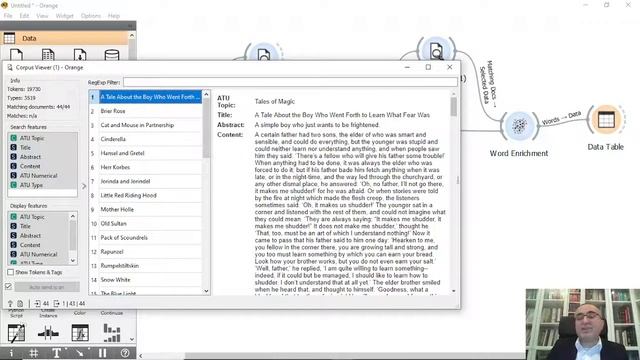This screenshot has height=360, width=640.
Task: Toggle the auto send checkbox
Action: 8,287
